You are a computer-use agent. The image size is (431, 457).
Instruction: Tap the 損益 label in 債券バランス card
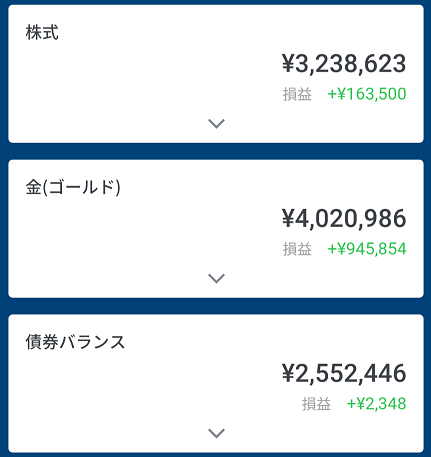point(317,404)
